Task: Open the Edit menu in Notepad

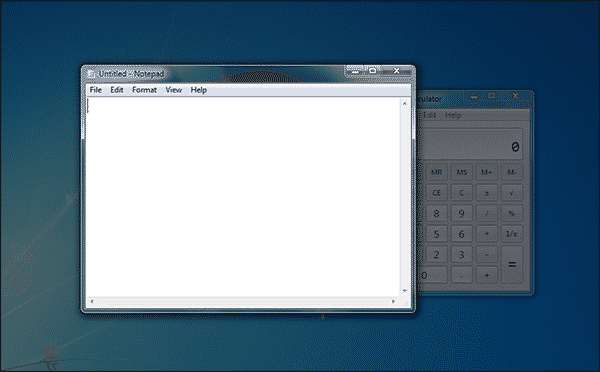Action: (x=117, y=90)
